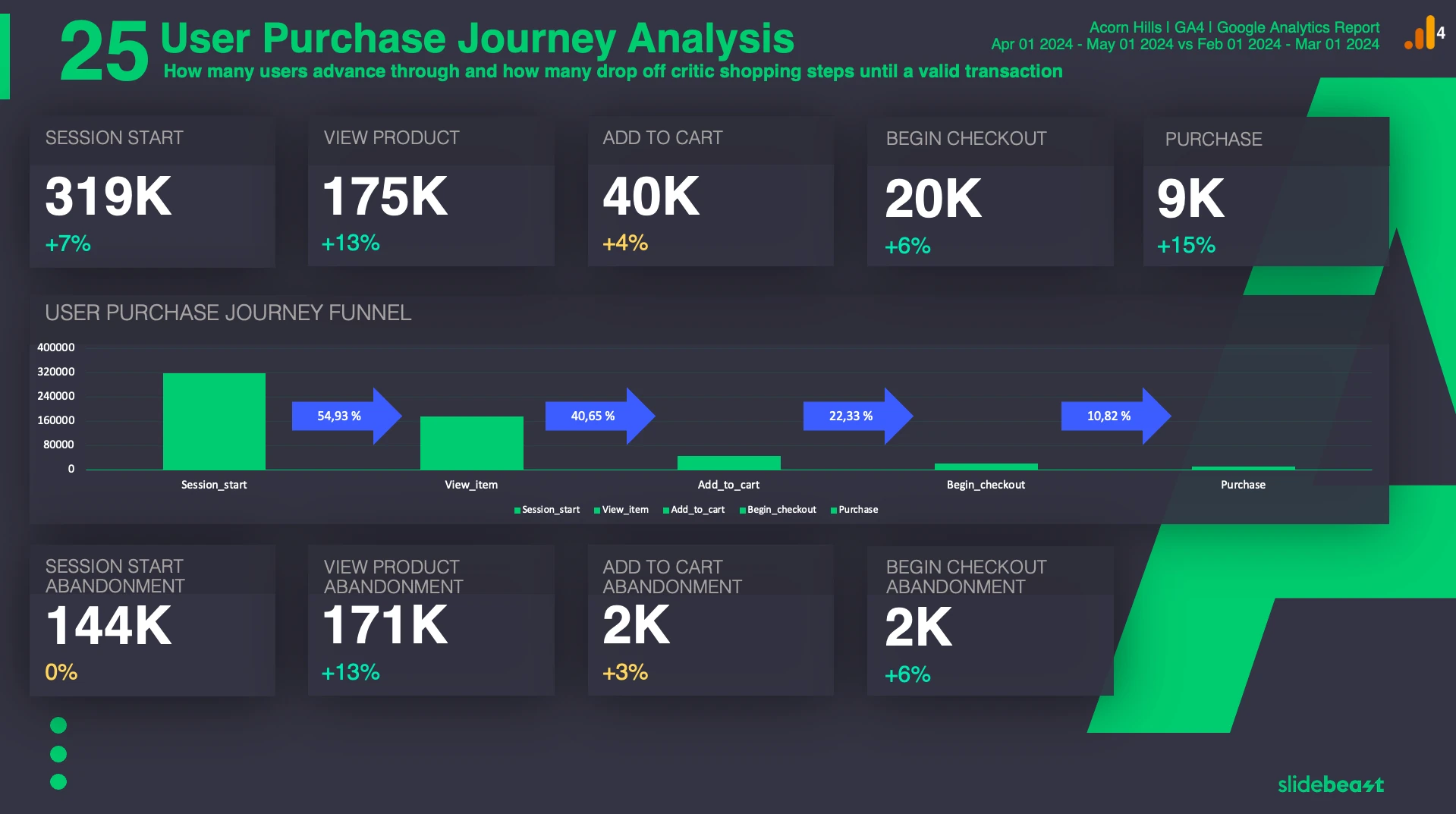Click the VIEW PRODUCT card label
Screen dimensions: 1456x814
click(x=392, y=137)
